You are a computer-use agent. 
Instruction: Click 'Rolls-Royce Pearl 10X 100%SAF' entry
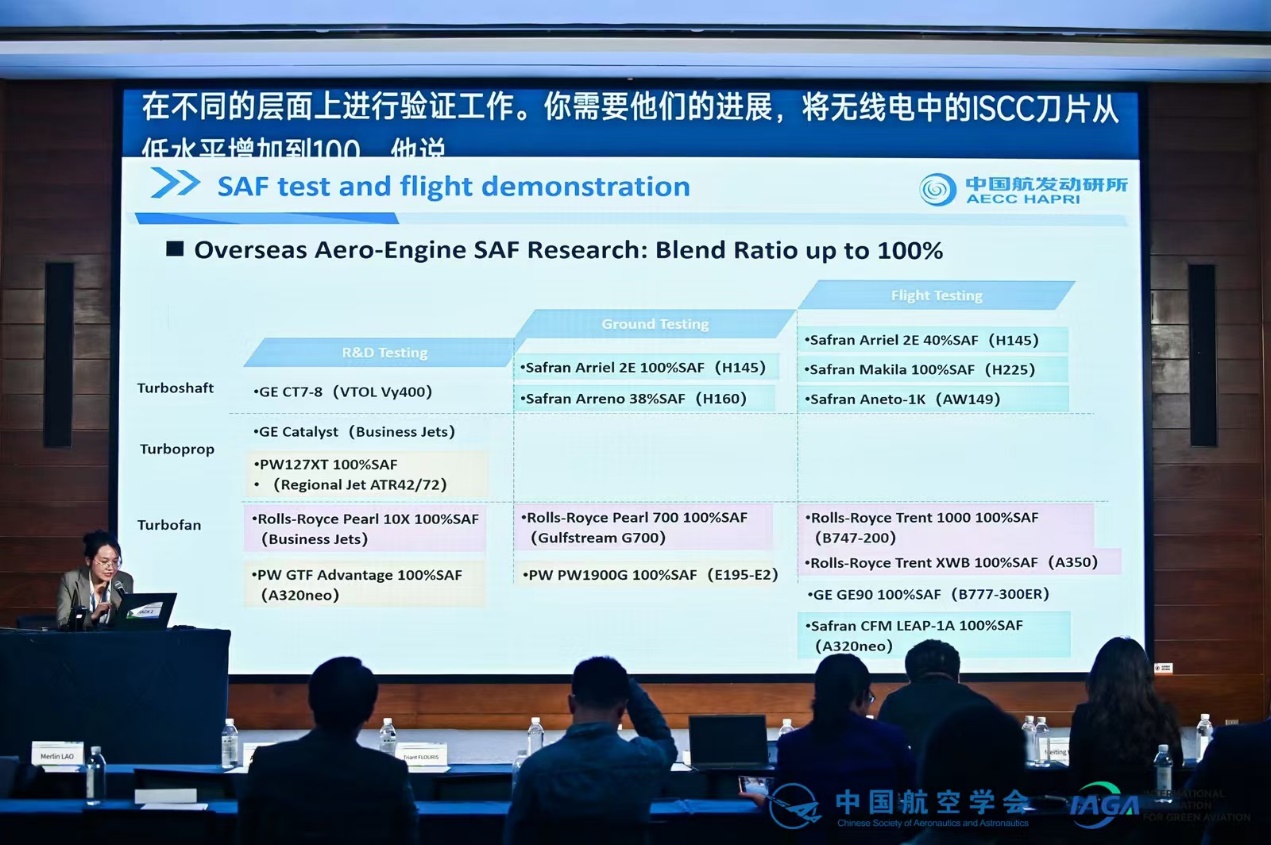(x=365, y=519)
